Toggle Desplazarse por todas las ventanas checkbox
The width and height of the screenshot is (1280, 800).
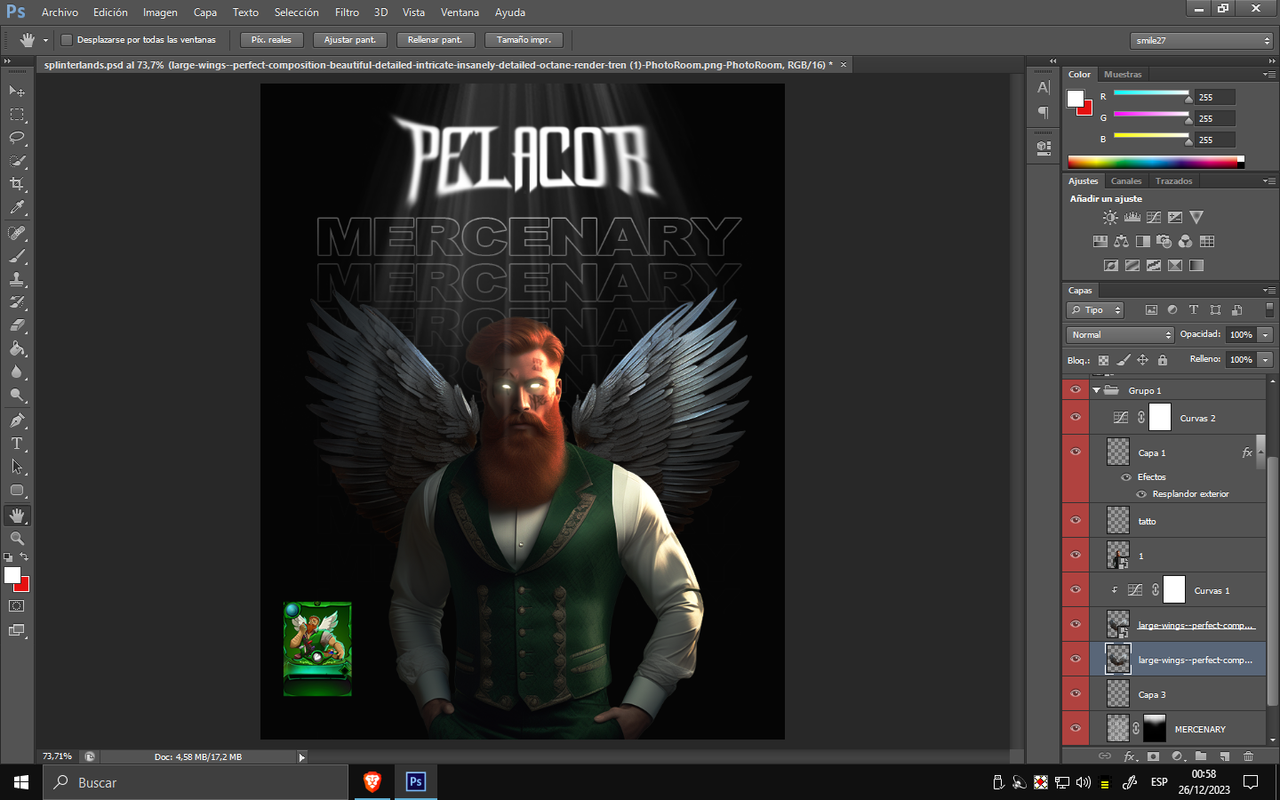[67, 40]
